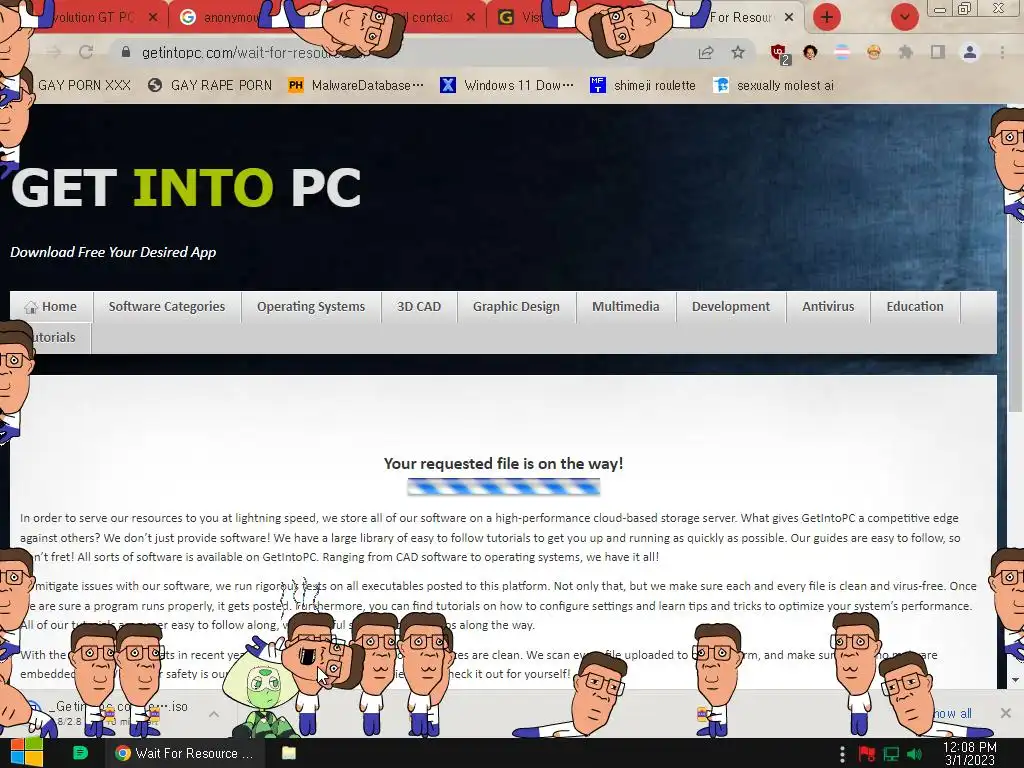1024x768 pixels.
Task: Open the Chrome profile avatar icon
Action: coord(970,52)
